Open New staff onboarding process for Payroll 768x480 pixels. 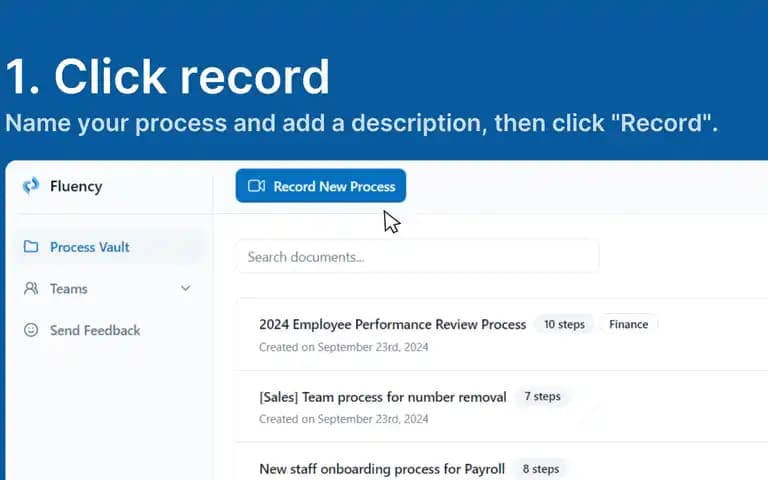(382, 469)
